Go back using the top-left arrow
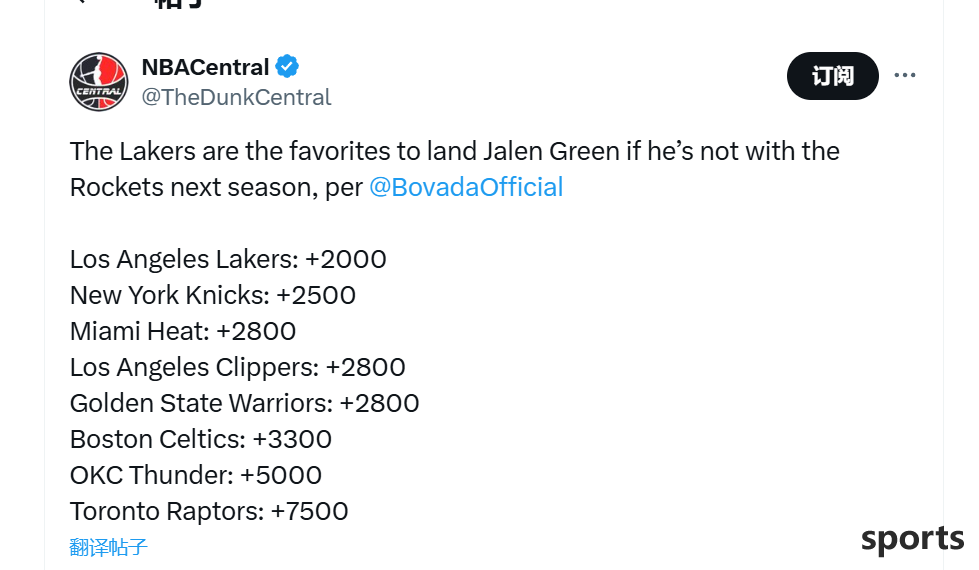Viewport: 979px width, 570px height. (x=79, y=2)
